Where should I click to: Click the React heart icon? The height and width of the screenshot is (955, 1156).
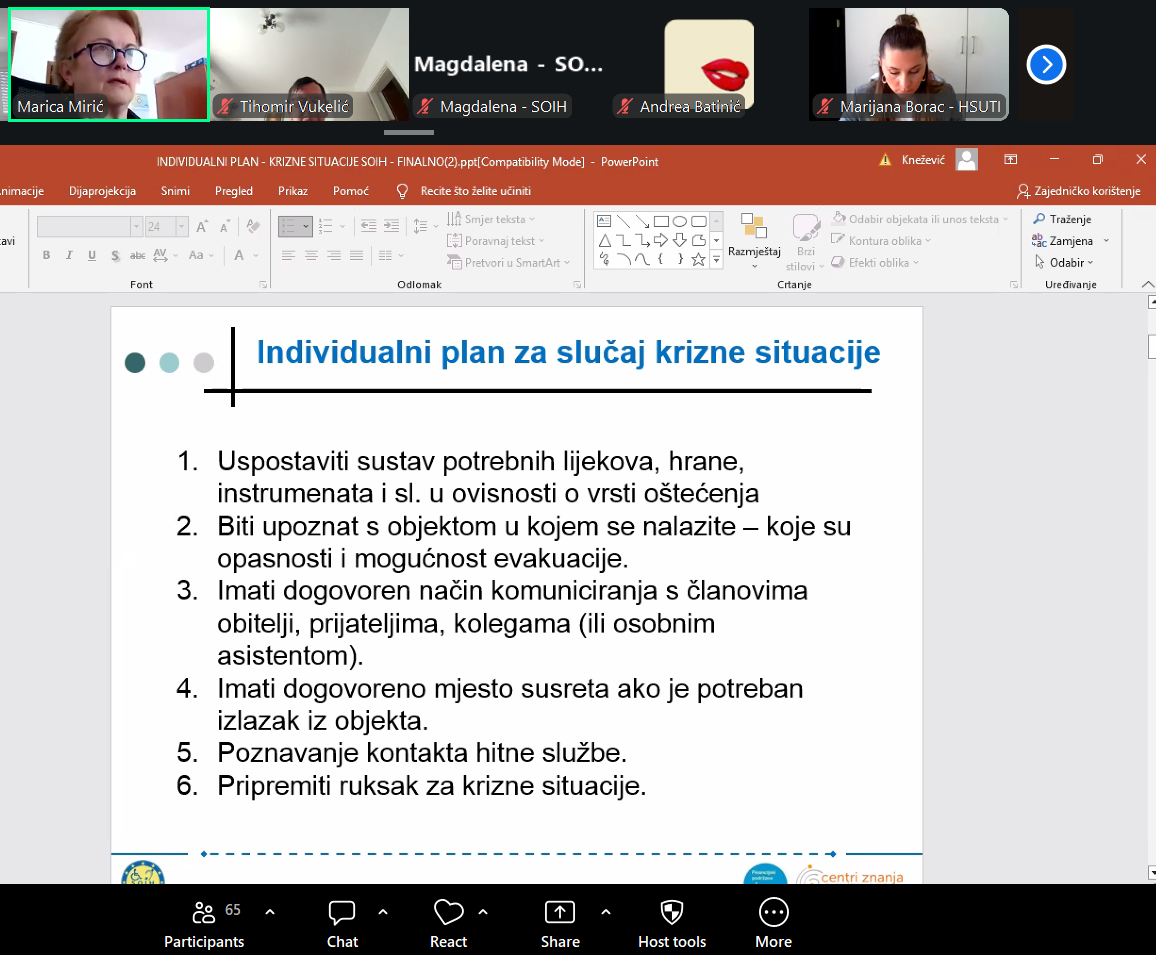coord(448,922)
